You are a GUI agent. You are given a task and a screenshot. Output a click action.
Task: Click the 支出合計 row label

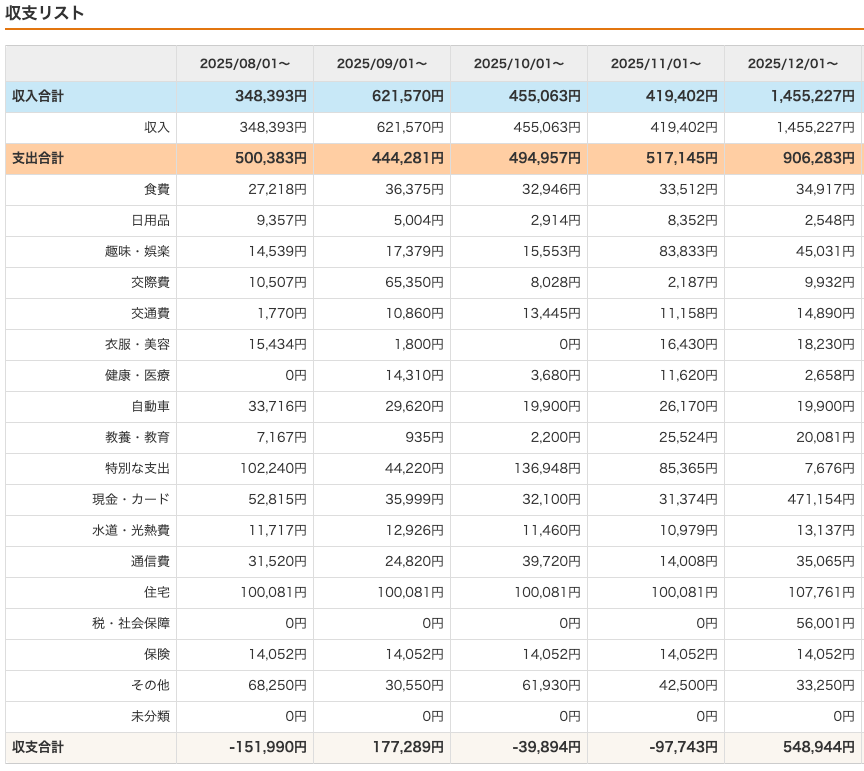click(x=38, y=158)
